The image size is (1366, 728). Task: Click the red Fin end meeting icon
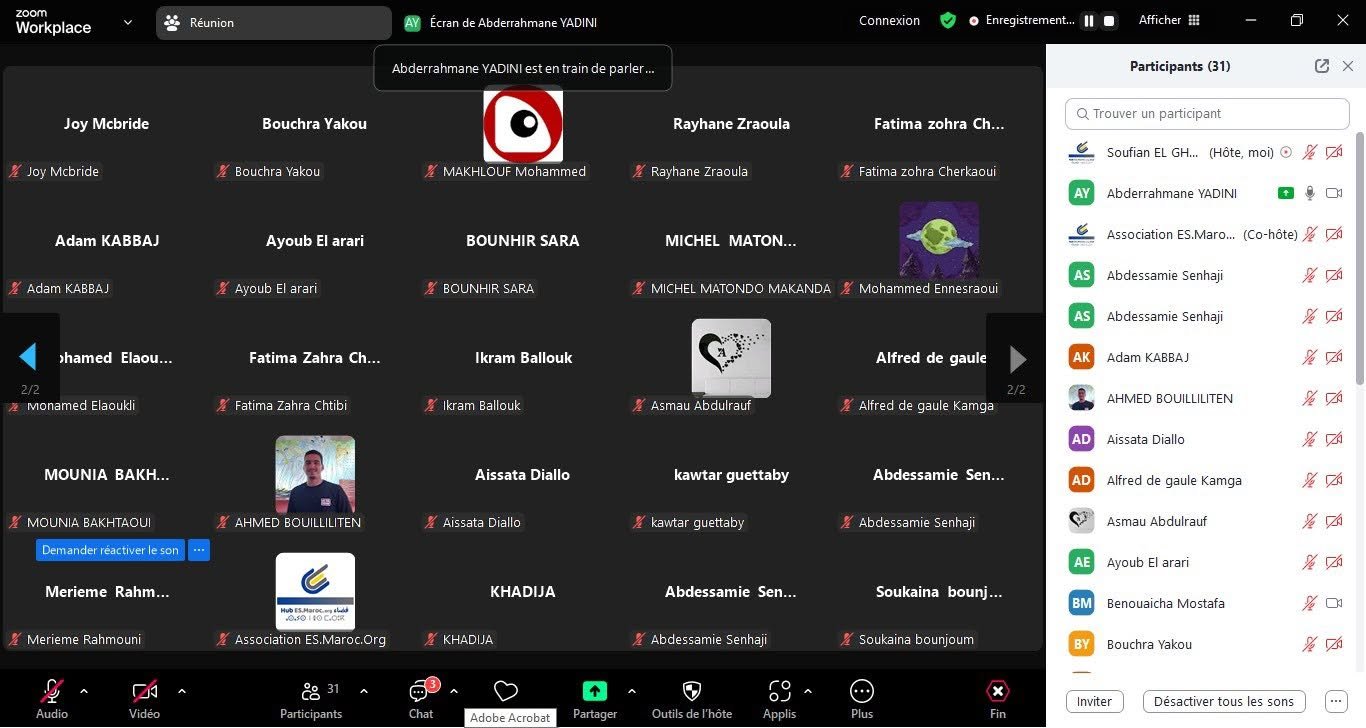[x=997, y=691]
